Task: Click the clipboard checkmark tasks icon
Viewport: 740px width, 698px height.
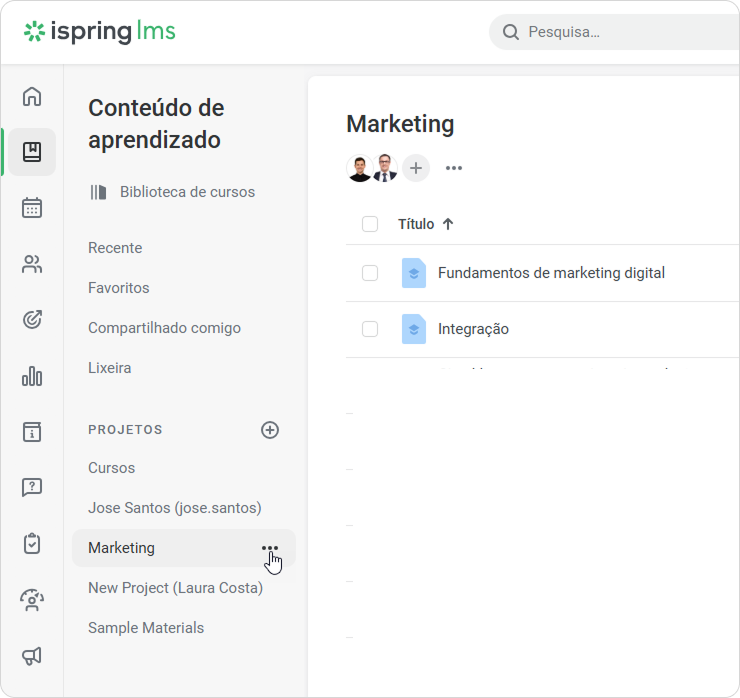Action: [32, 544]
